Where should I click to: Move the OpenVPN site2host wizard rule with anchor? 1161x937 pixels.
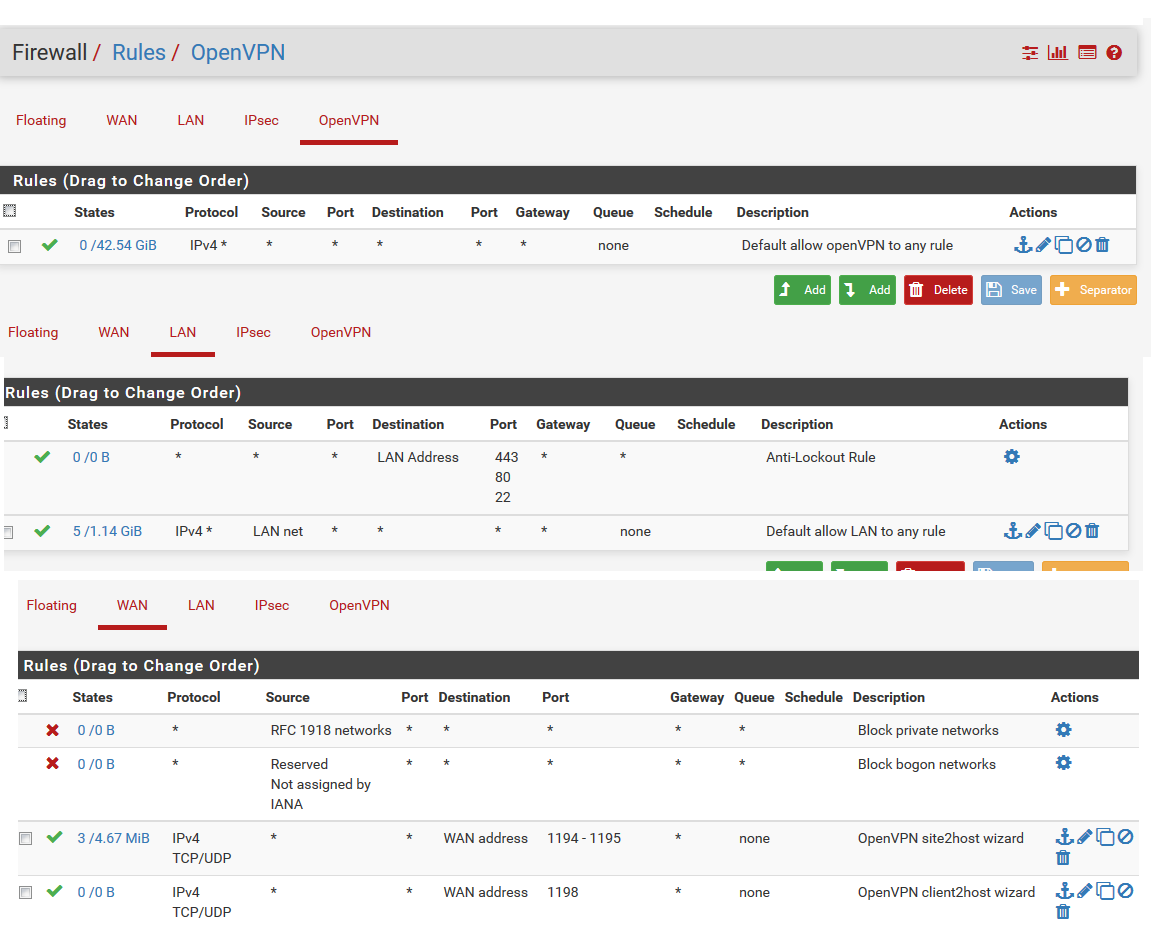coord(1065,837)
